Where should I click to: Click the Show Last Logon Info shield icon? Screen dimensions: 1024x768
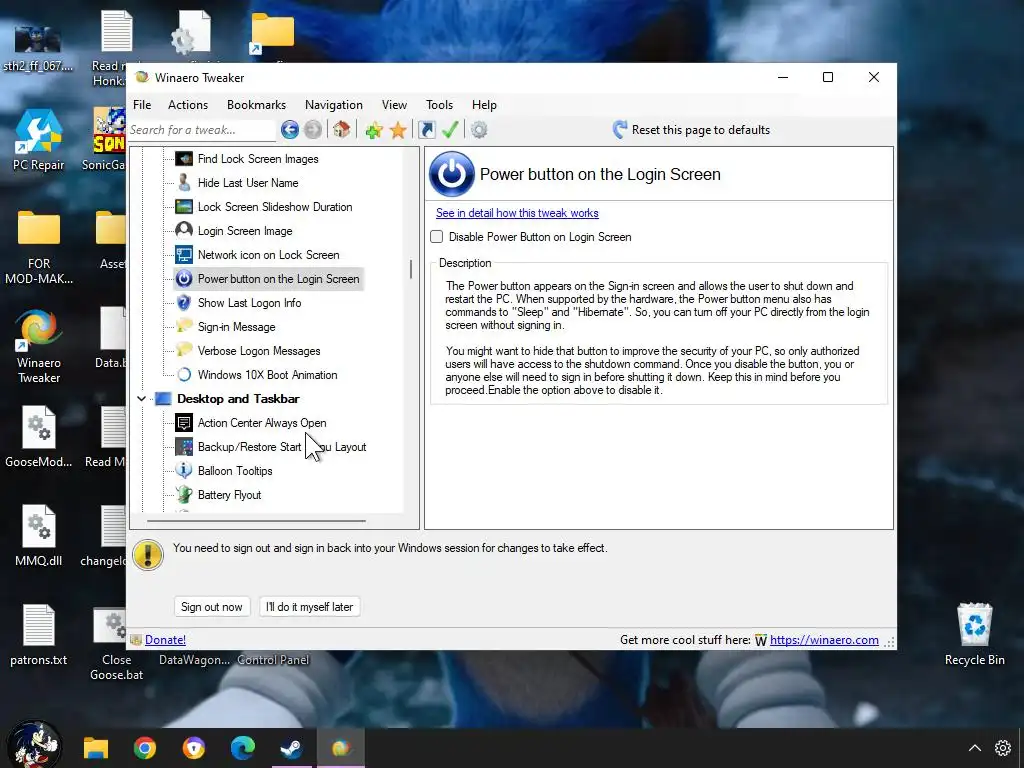(x=184, y=303)
